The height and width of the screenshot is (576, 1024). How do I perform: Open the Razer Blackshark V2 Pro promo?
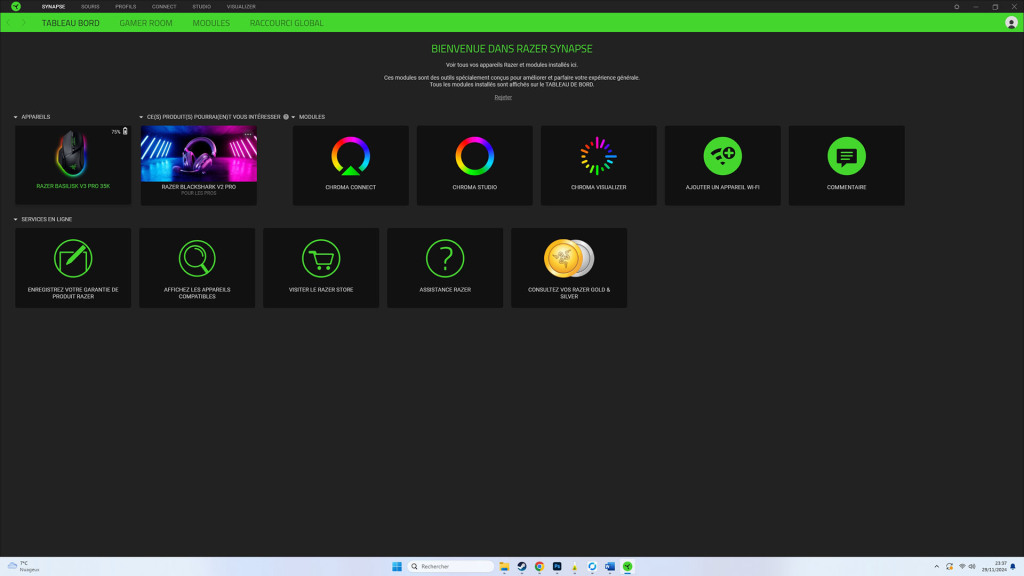199,165
